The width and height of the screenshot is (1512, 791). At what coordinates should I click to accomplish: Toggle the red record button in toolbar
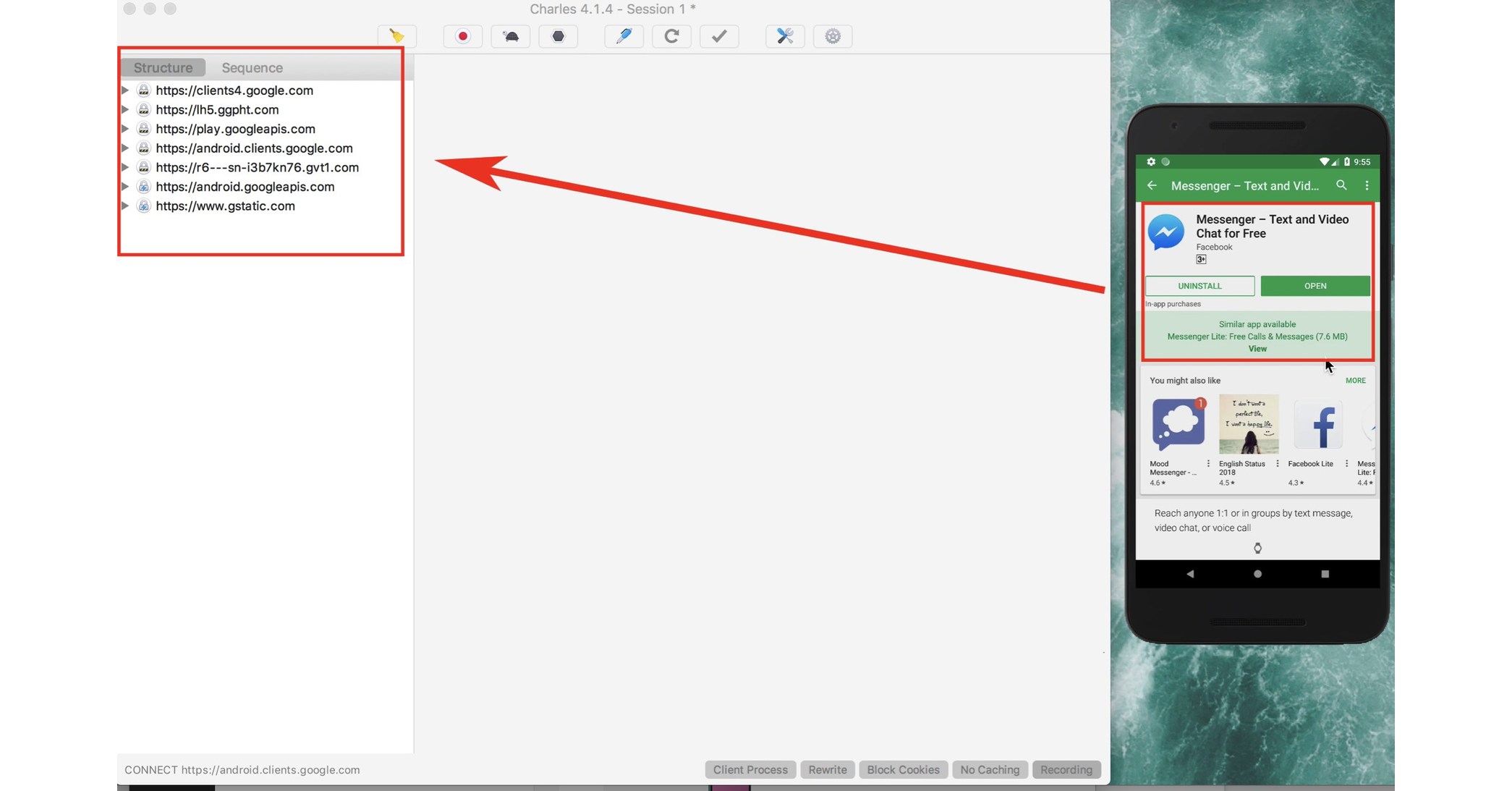tap(463, 36)
